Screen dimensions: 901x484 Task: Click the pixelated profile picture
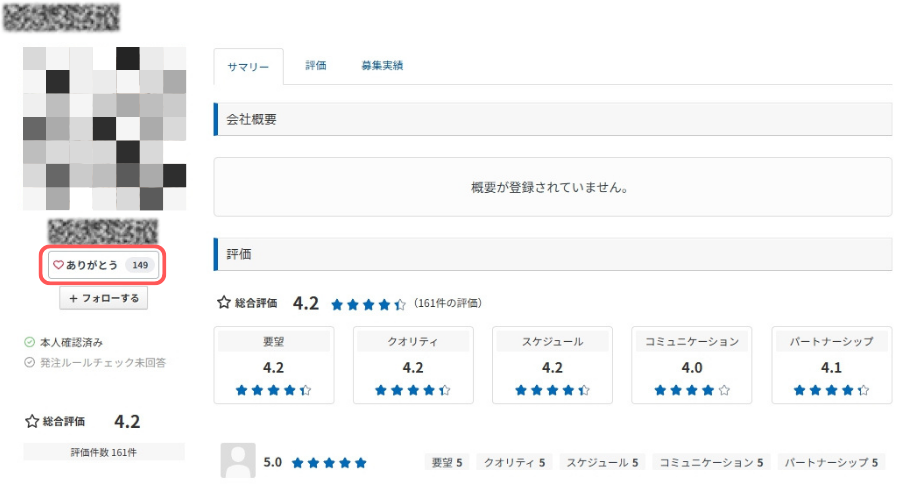click(105, 128)
